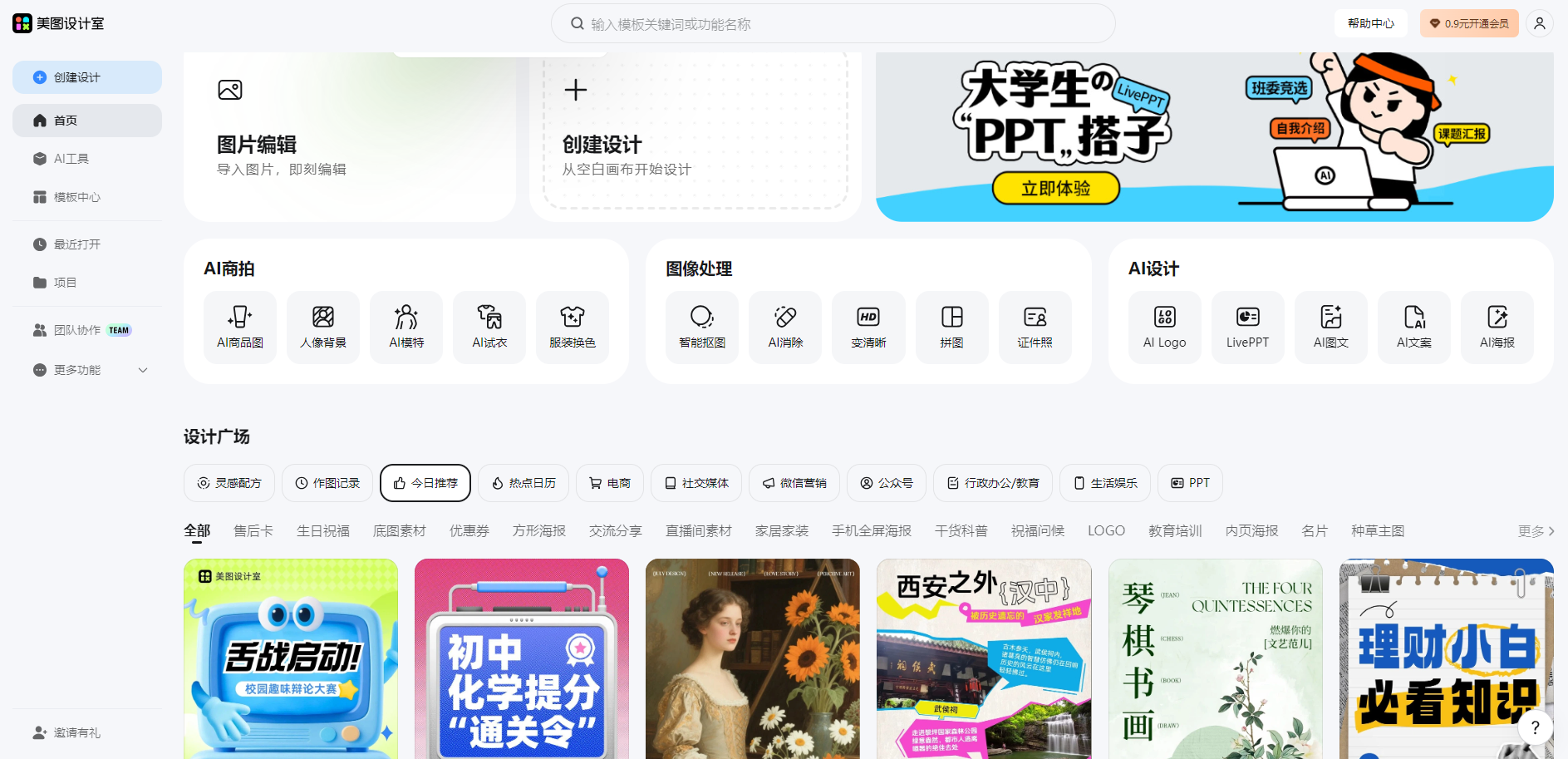Select the AI模特 feature
The width and height of the screenshot is (1568, 759).
point(406,327)
